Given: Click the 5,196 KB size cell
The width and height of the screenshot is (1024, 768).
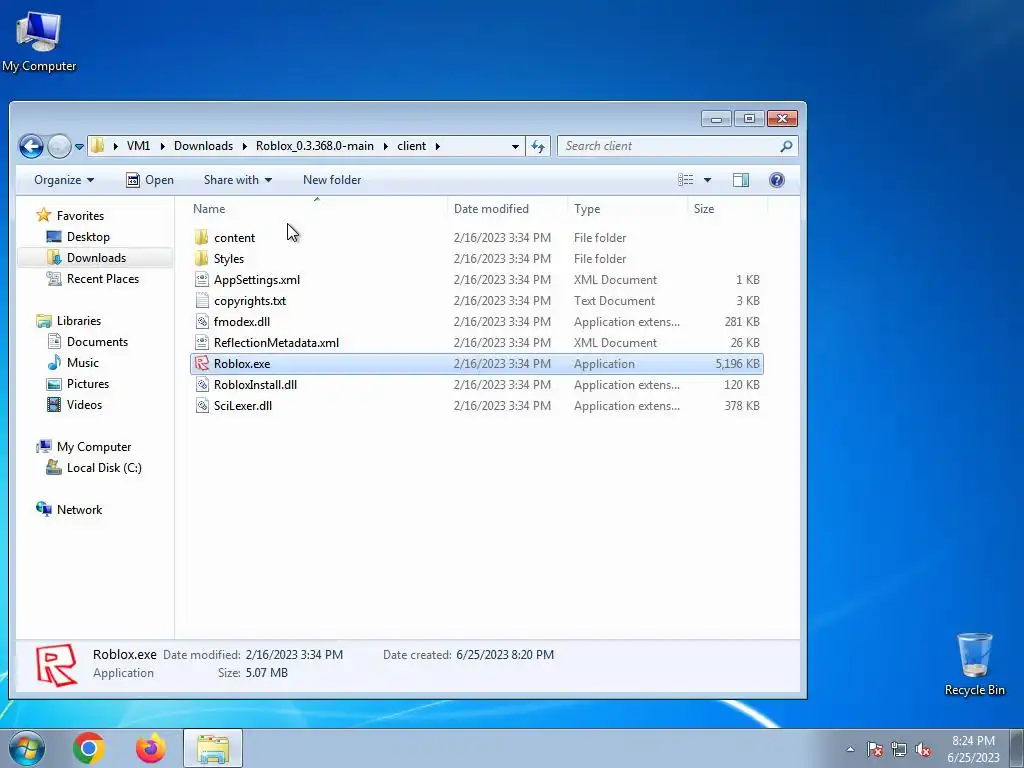Looking at the screenshot, I should (737, 364).
